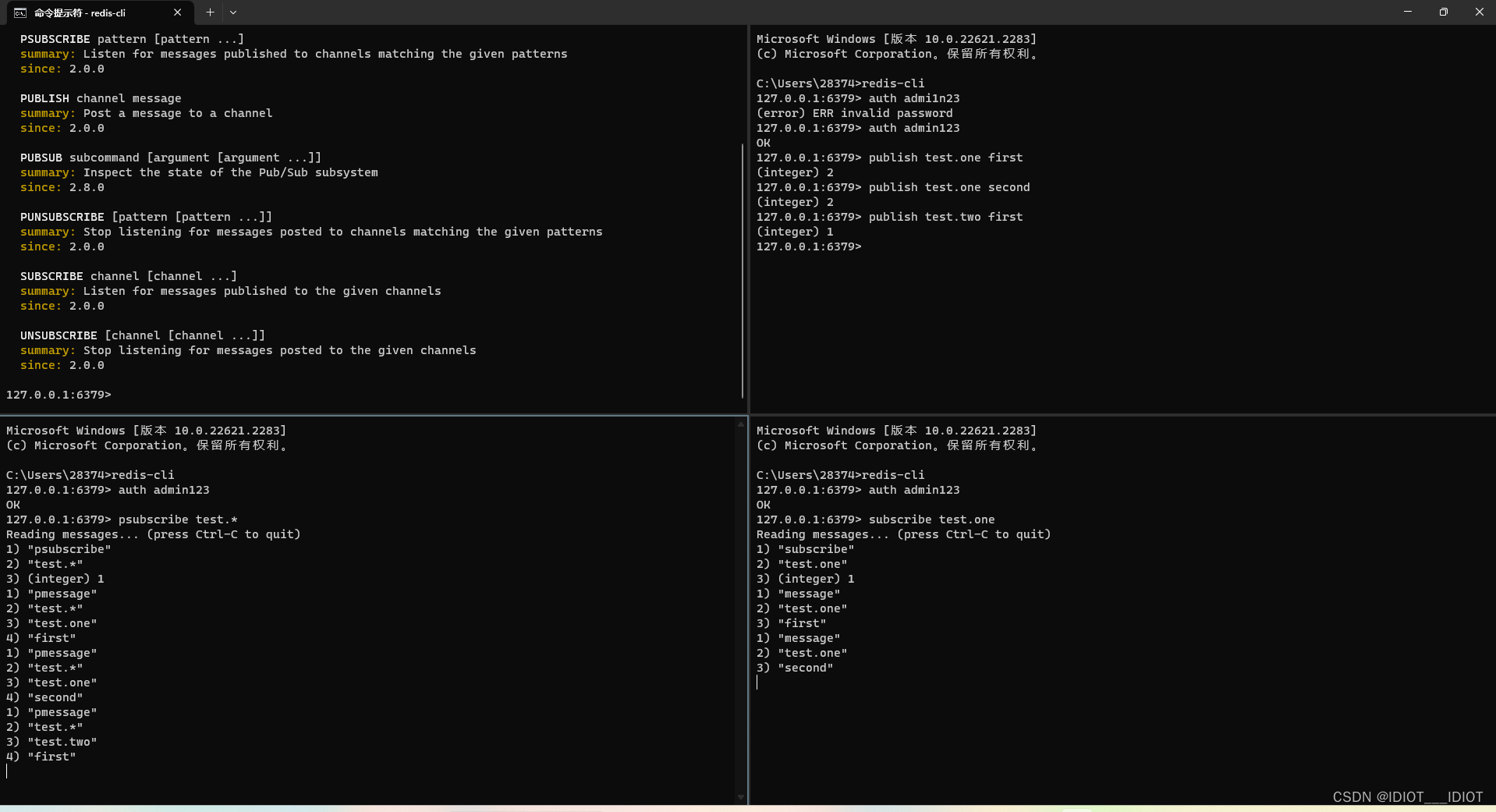Open a new terminal tab
The width and height of the screenshot is (1496, 812).
pos(210,12)
